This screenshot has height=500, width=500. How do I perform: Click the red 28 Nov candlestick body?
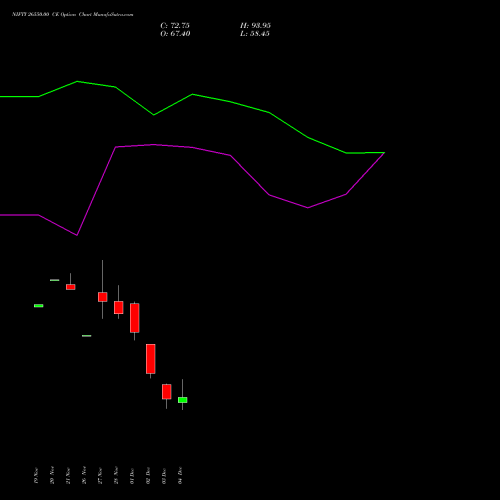(119, 307)
